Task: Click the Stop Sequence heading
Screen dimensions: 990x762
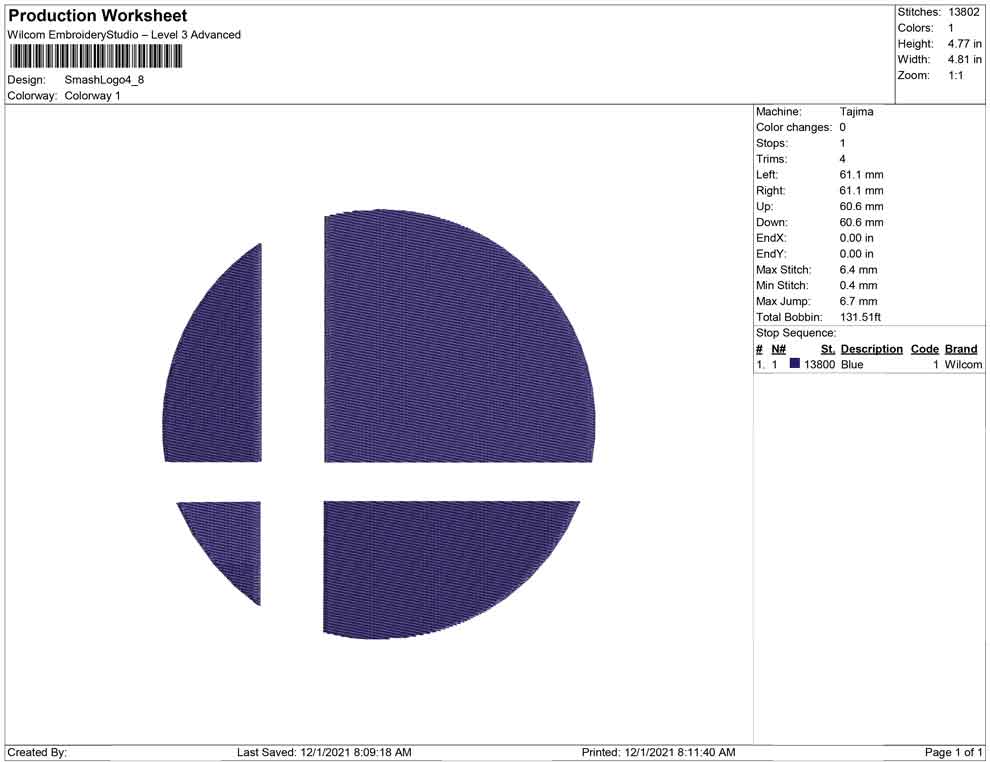Action: tap(796, 333)
